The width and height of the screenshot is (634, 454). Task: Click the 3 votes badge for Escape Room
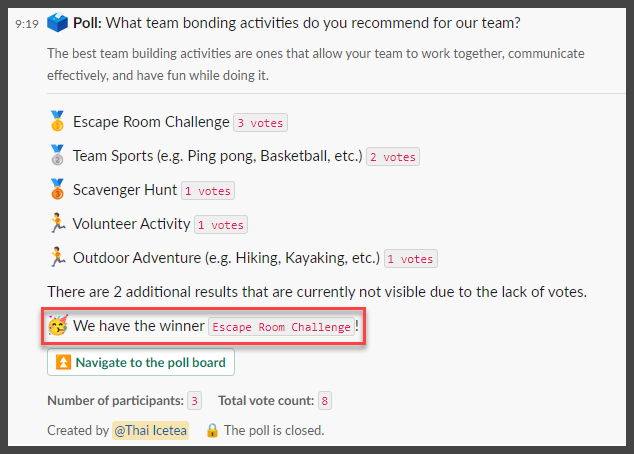[260, 122]
